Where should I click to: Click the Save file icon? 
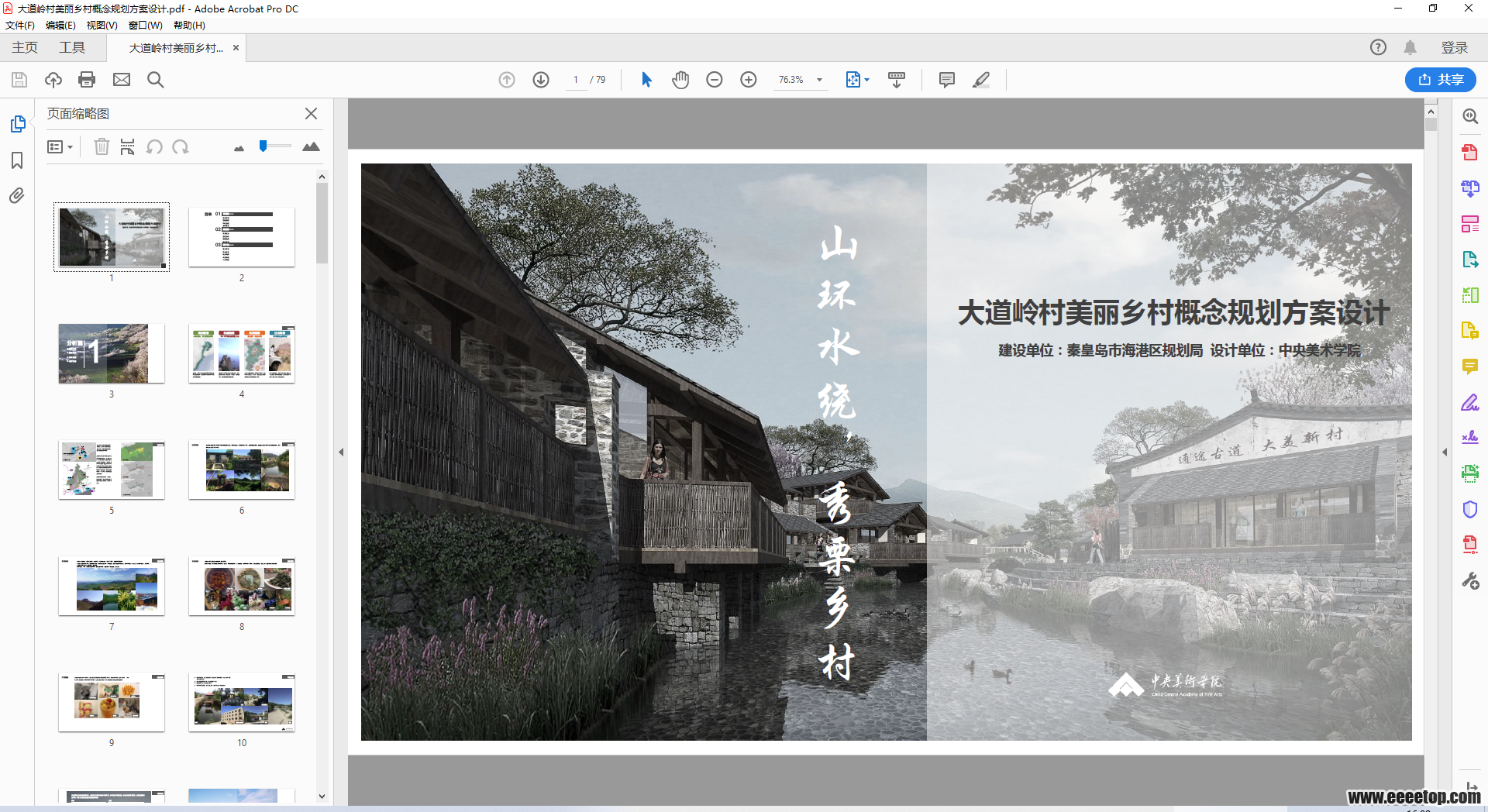(19, 80)
